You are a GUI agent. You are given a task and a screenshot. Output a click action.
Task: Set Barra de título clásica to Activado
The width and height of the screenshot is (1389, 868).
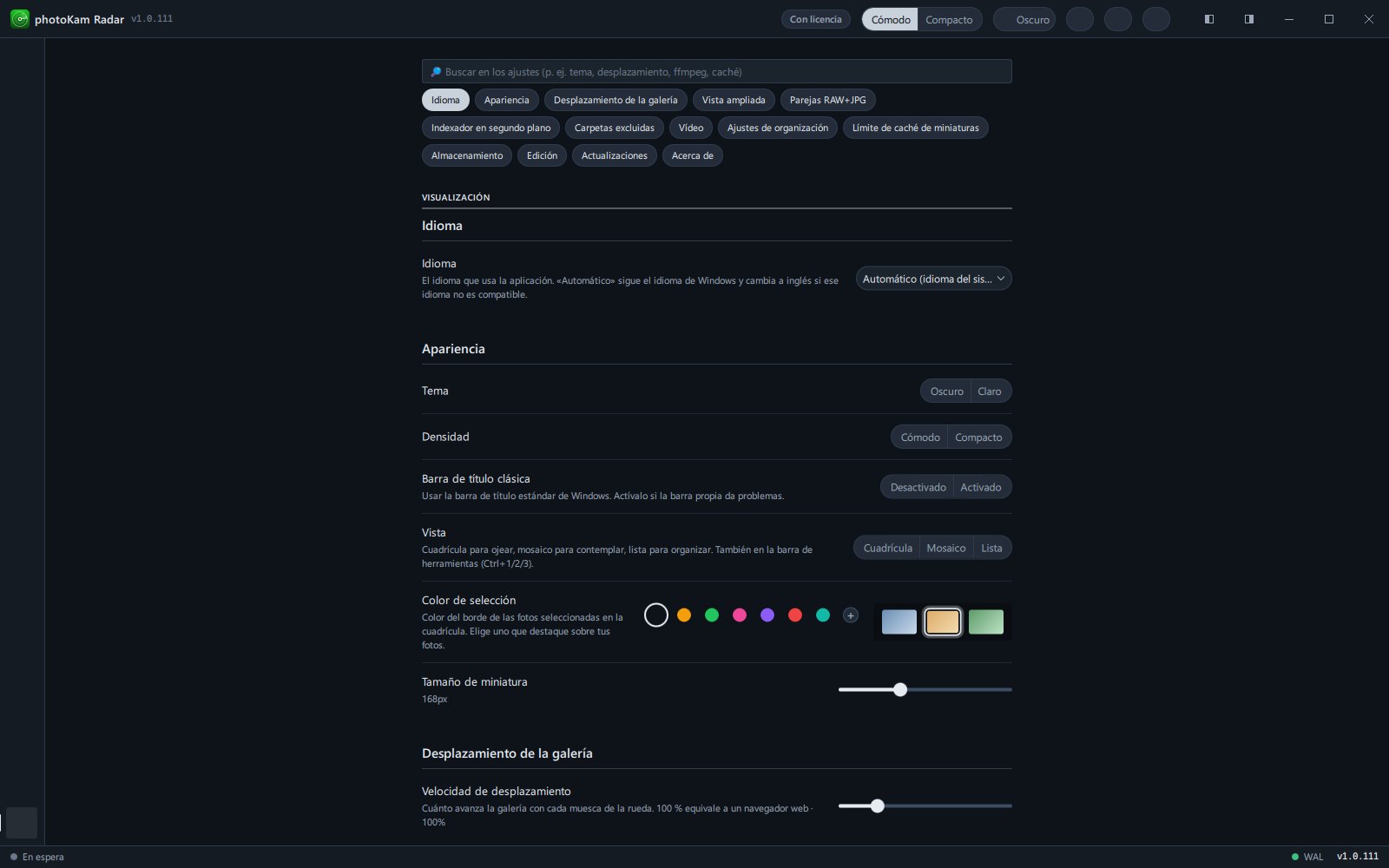point(981,487)
